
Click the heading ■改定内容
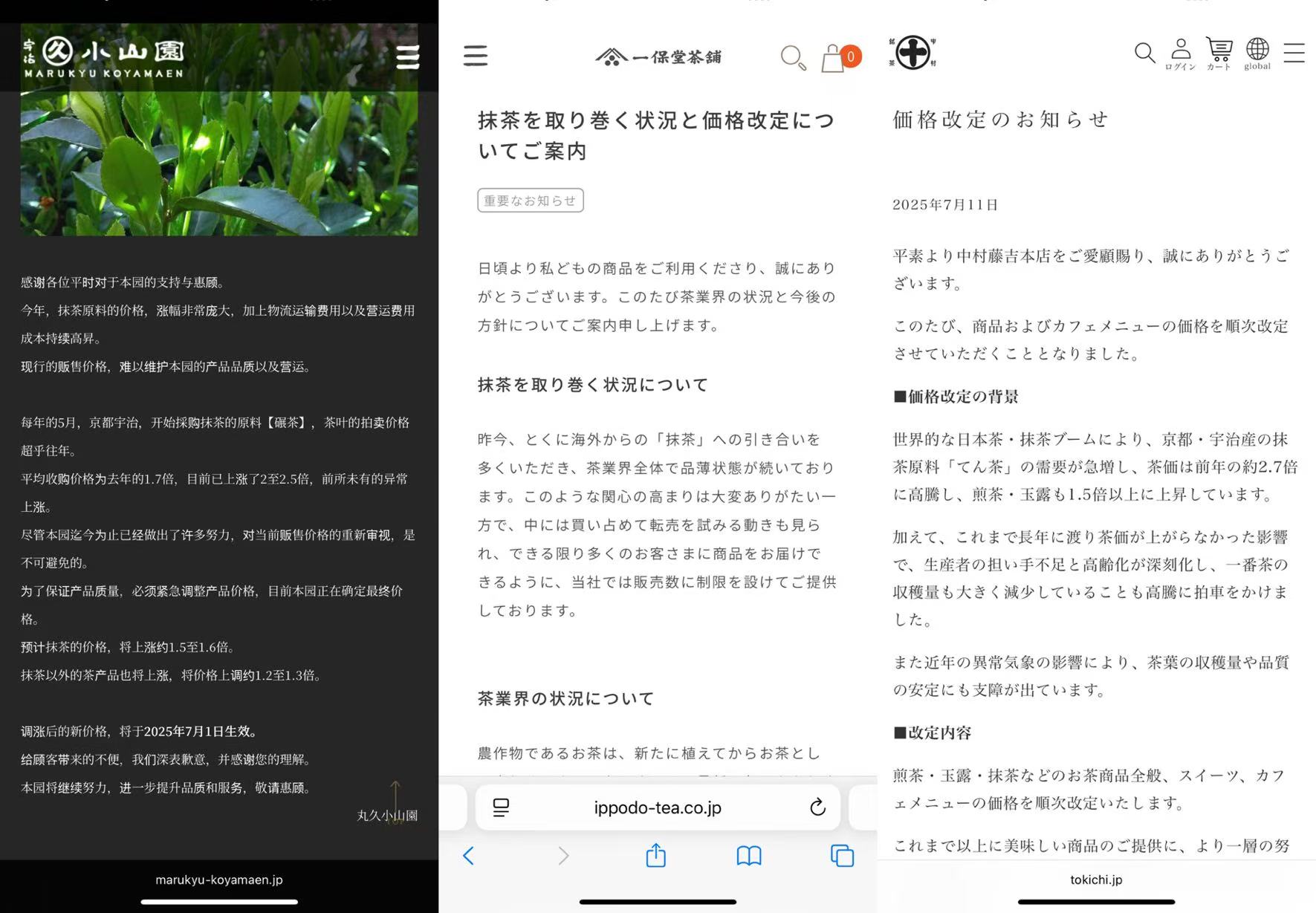coord(932,733)
